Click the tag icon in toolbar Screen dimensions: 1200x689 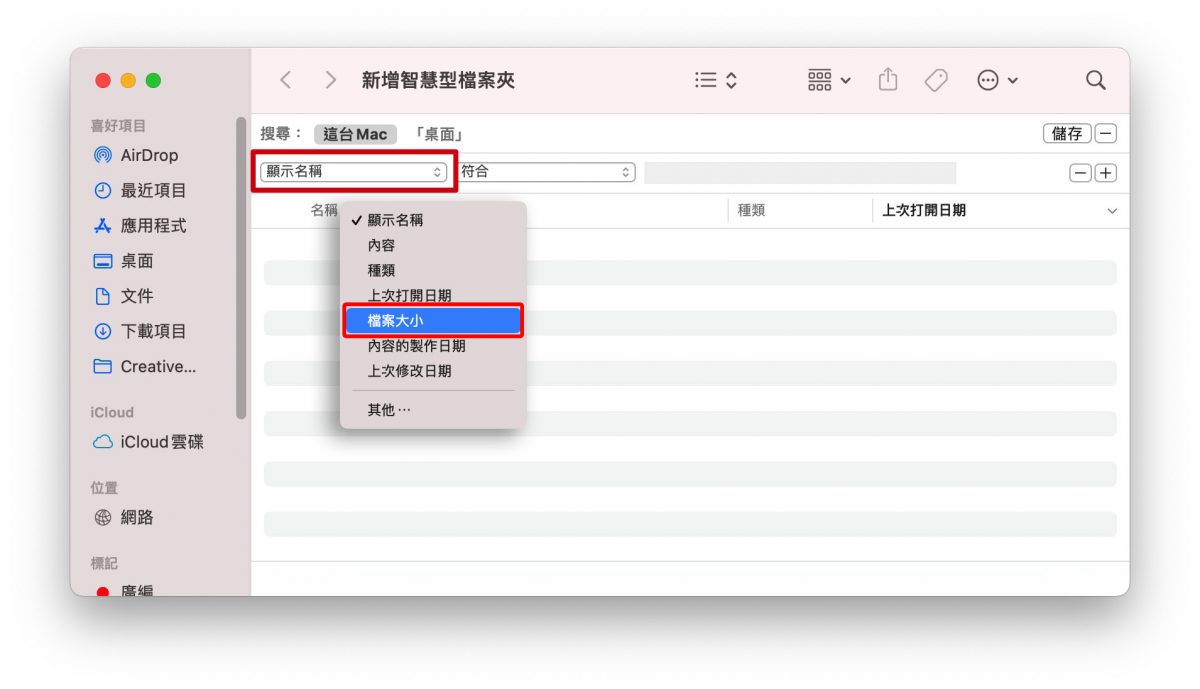click(x=936, y=81)
